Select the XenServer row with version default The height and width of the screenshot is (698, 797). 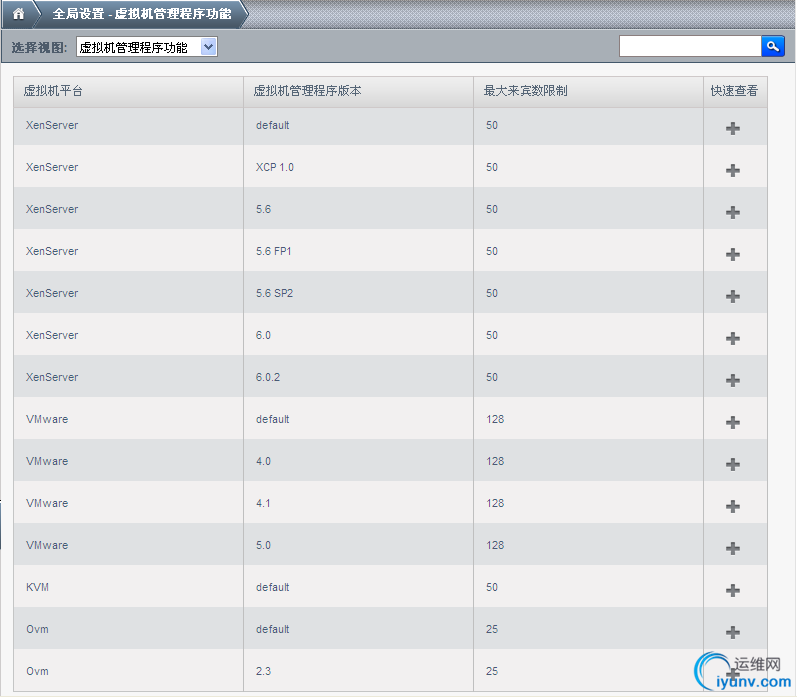click(390, 126)
